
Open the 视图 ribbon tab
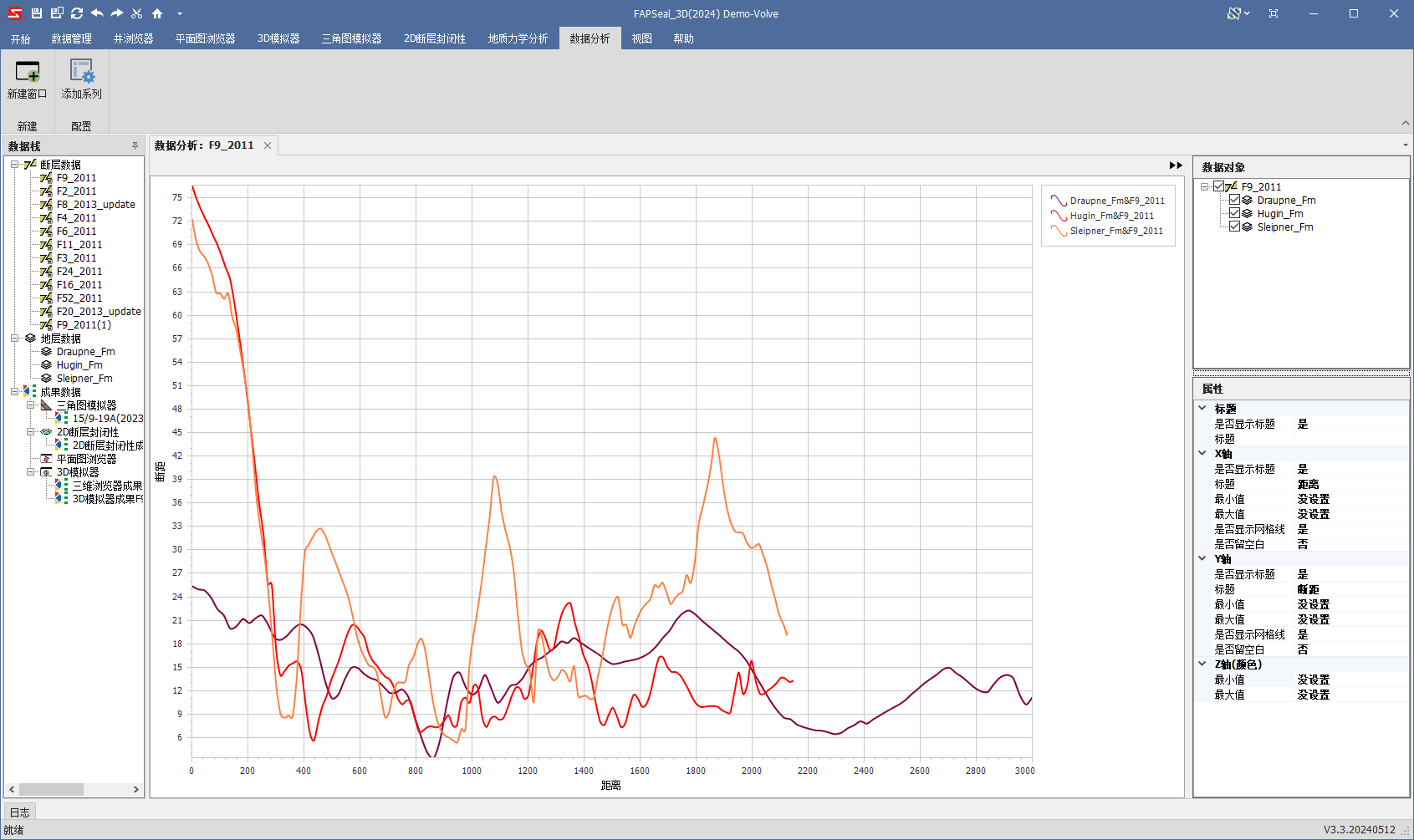642,38
